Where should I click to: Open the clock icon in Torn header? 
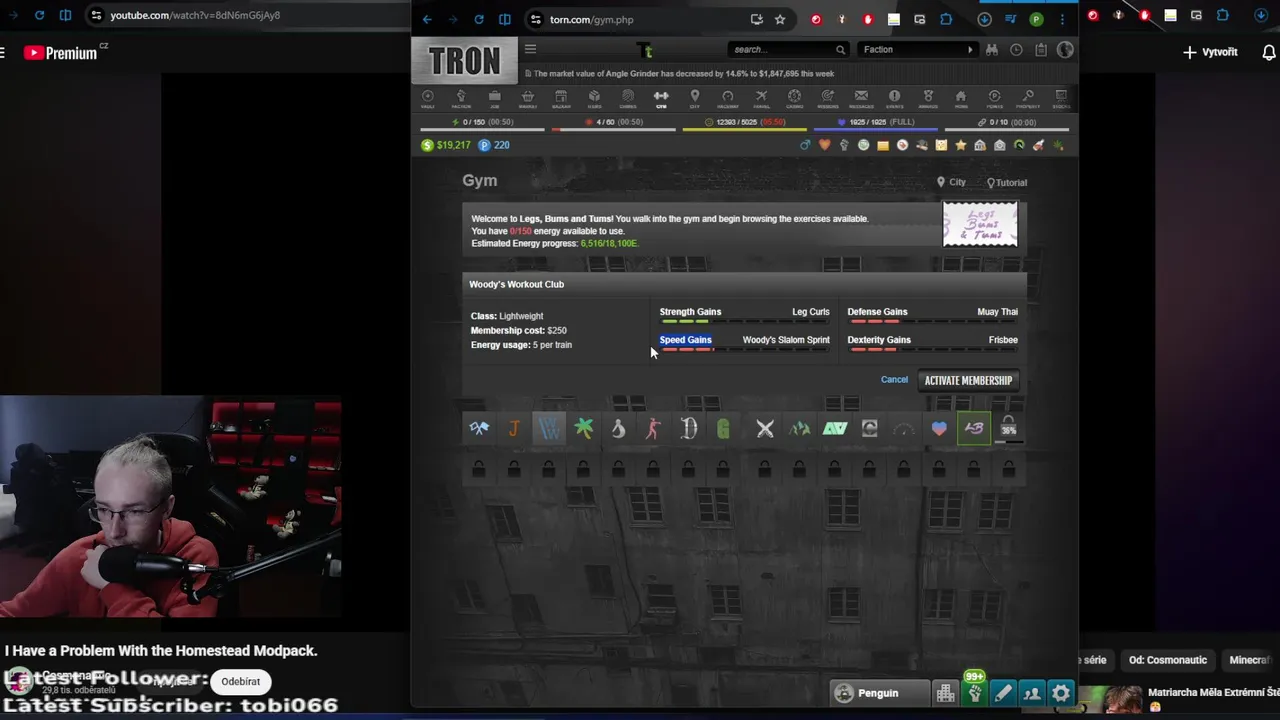click(1016, 50)
